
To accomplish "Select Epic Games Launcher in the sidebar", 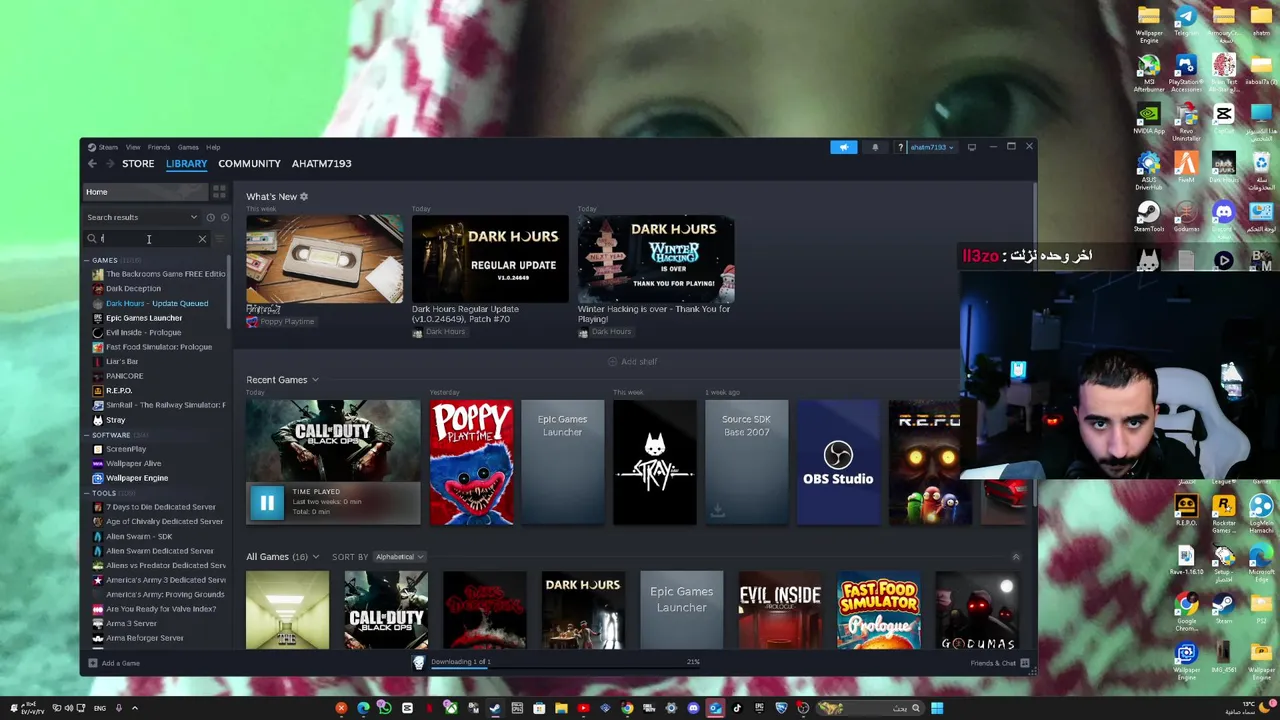I will pyautogui.click(x=144, y=318).
